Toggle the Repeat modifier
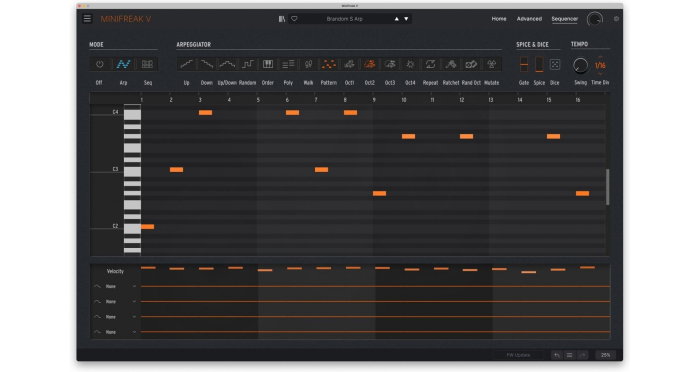Viewport: 700px width, 372px height. pos(430,64)
